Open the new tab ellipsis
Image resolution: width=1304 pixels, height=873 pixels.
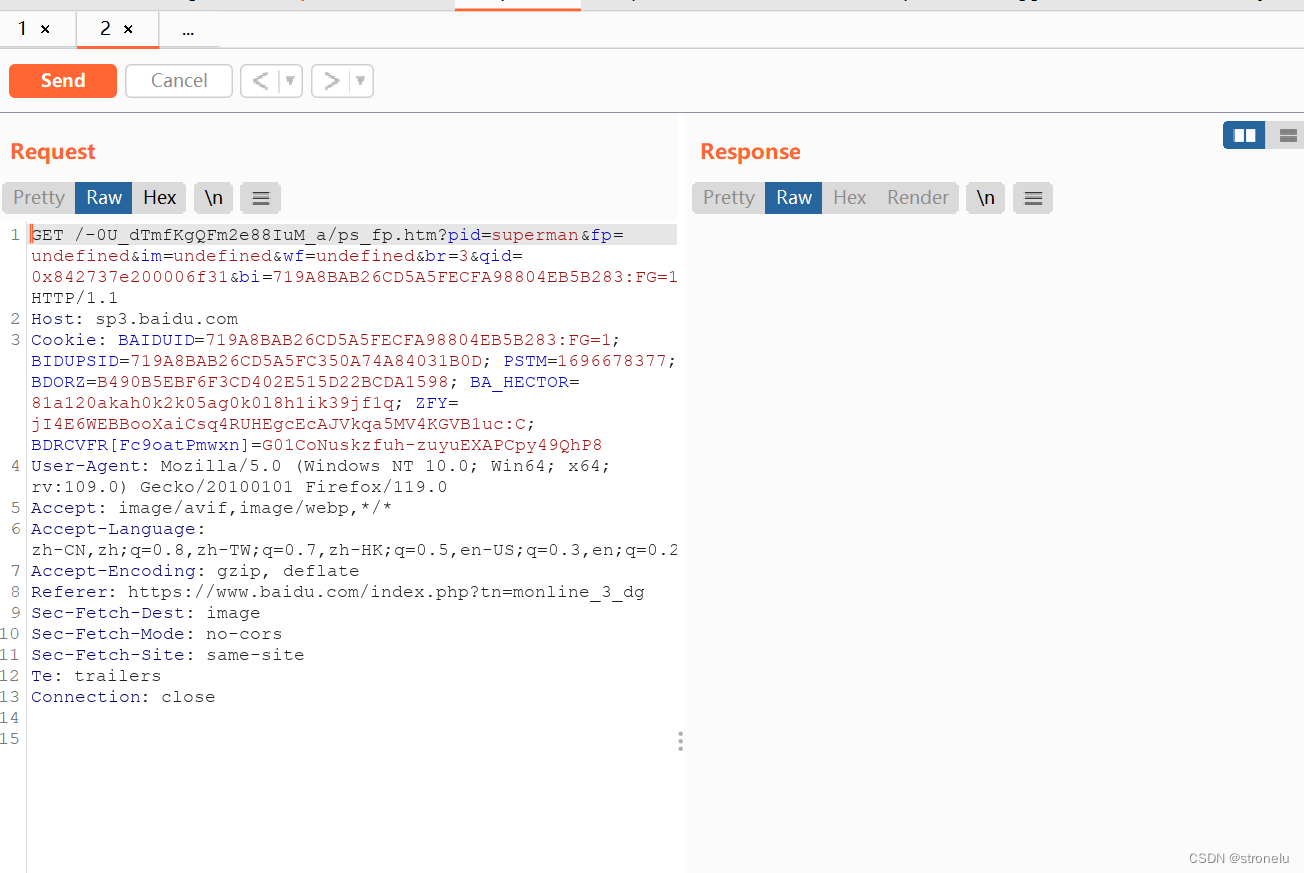[x=188, y=30]
